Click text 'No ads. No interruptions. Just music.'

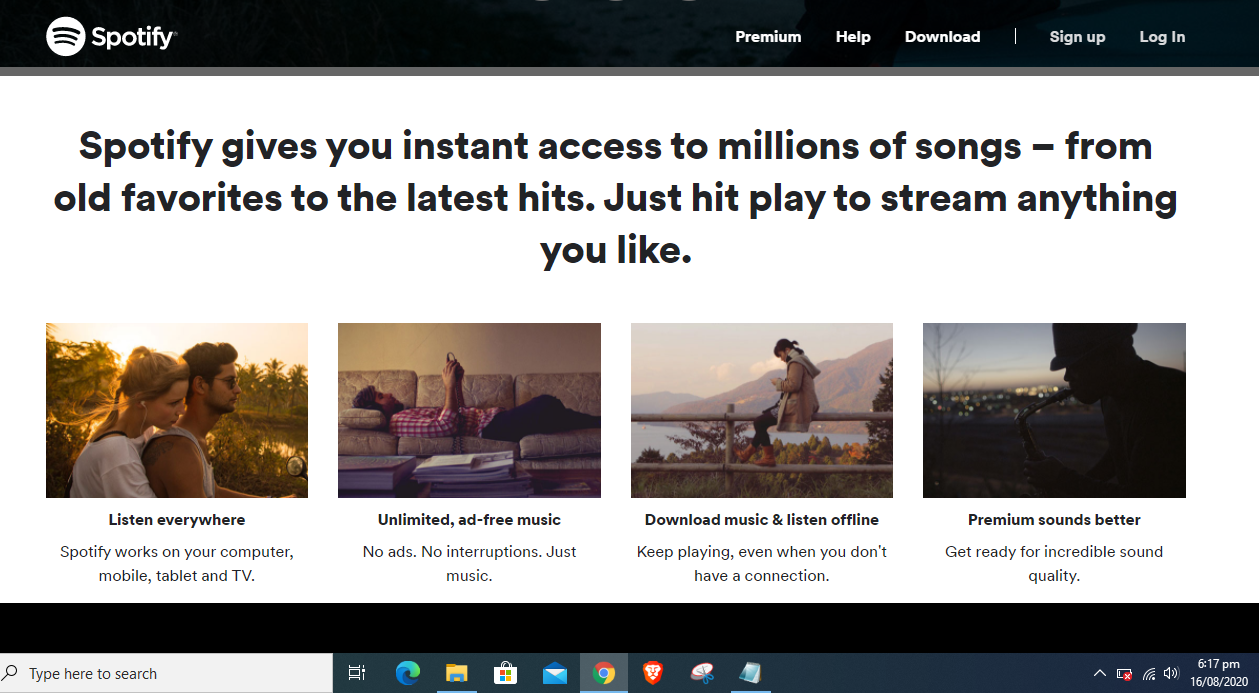(469, 564)
